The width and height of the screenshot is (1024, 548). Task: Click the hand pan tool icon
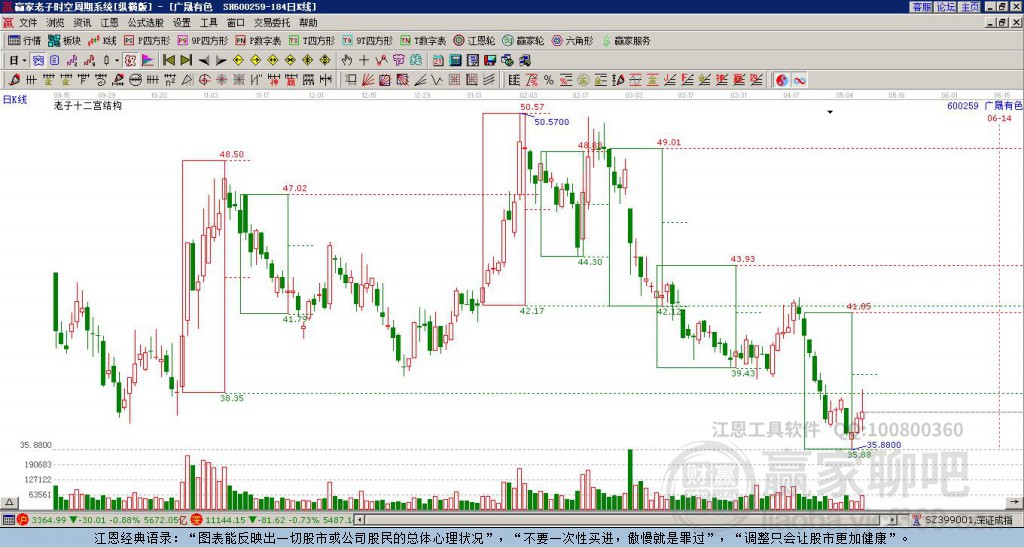347,60
